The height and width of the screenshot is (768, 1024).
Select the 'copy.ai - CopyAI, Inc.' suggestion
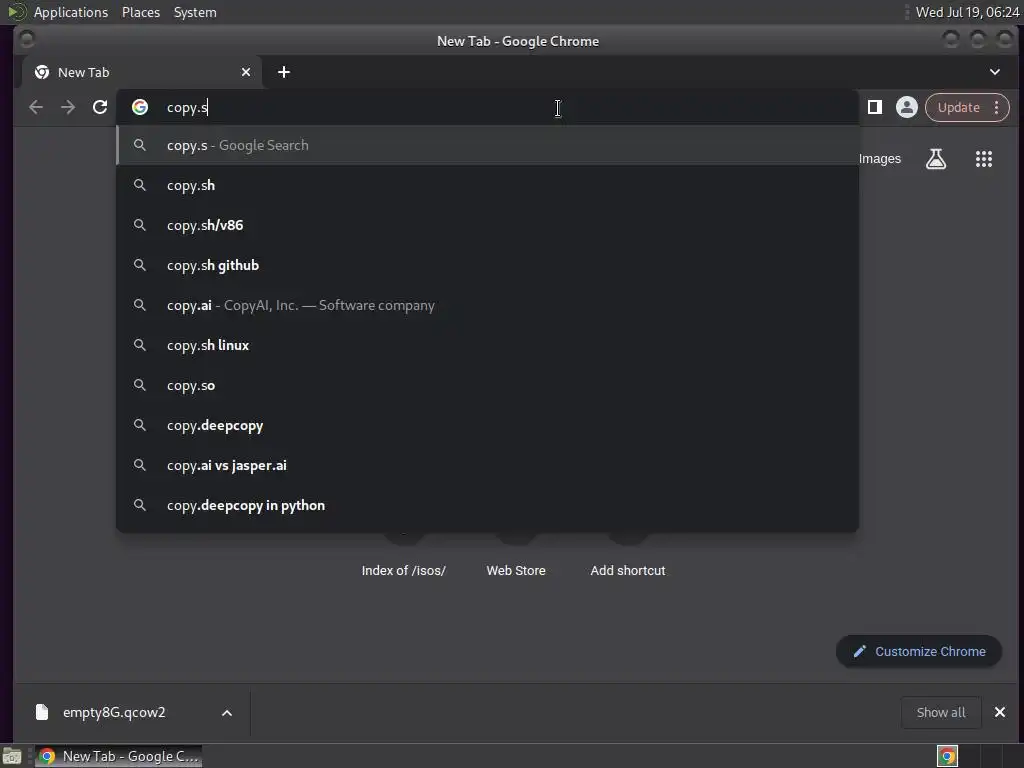[487, 305]
